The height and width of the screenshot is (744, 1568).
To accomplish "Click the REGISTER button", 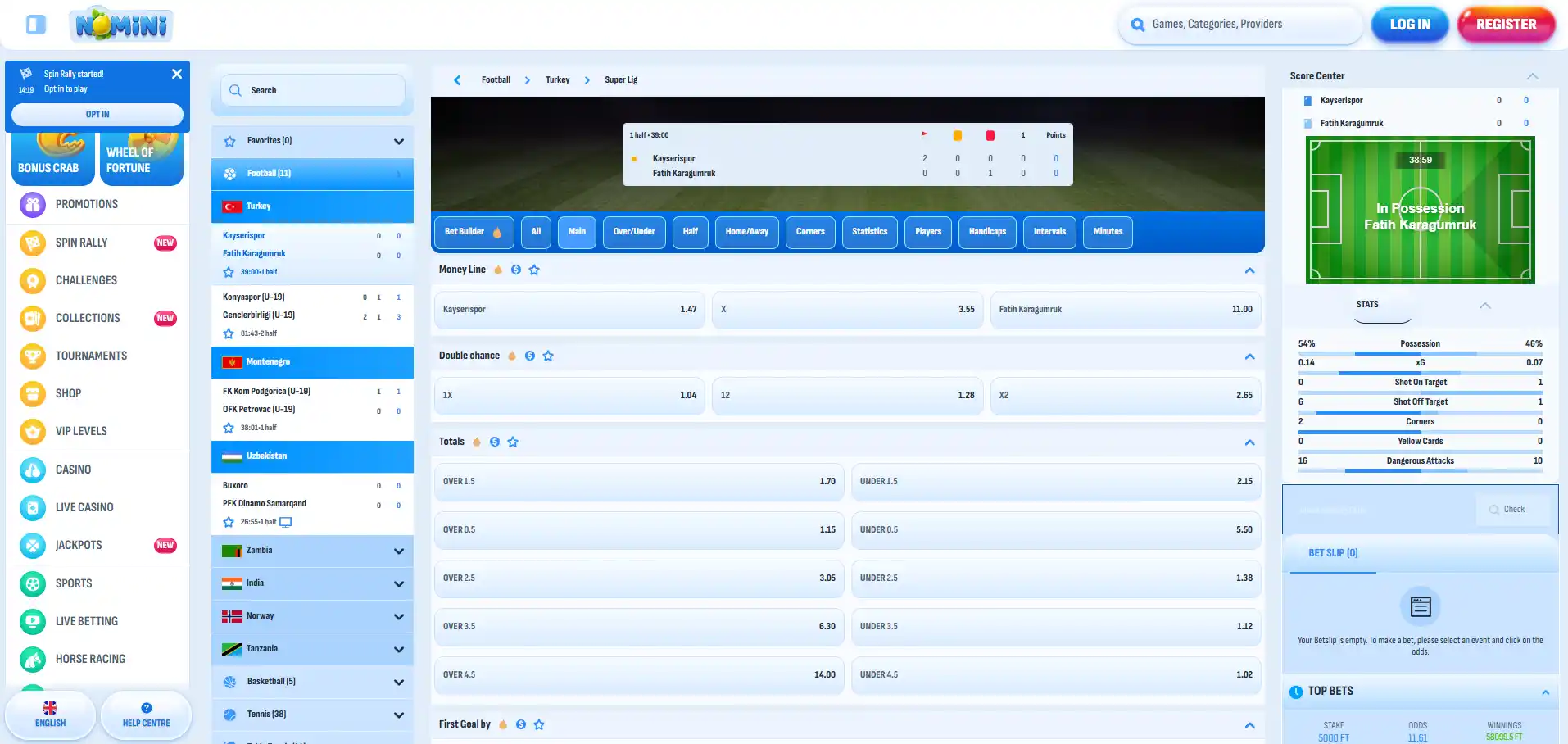I will 1506,25.
